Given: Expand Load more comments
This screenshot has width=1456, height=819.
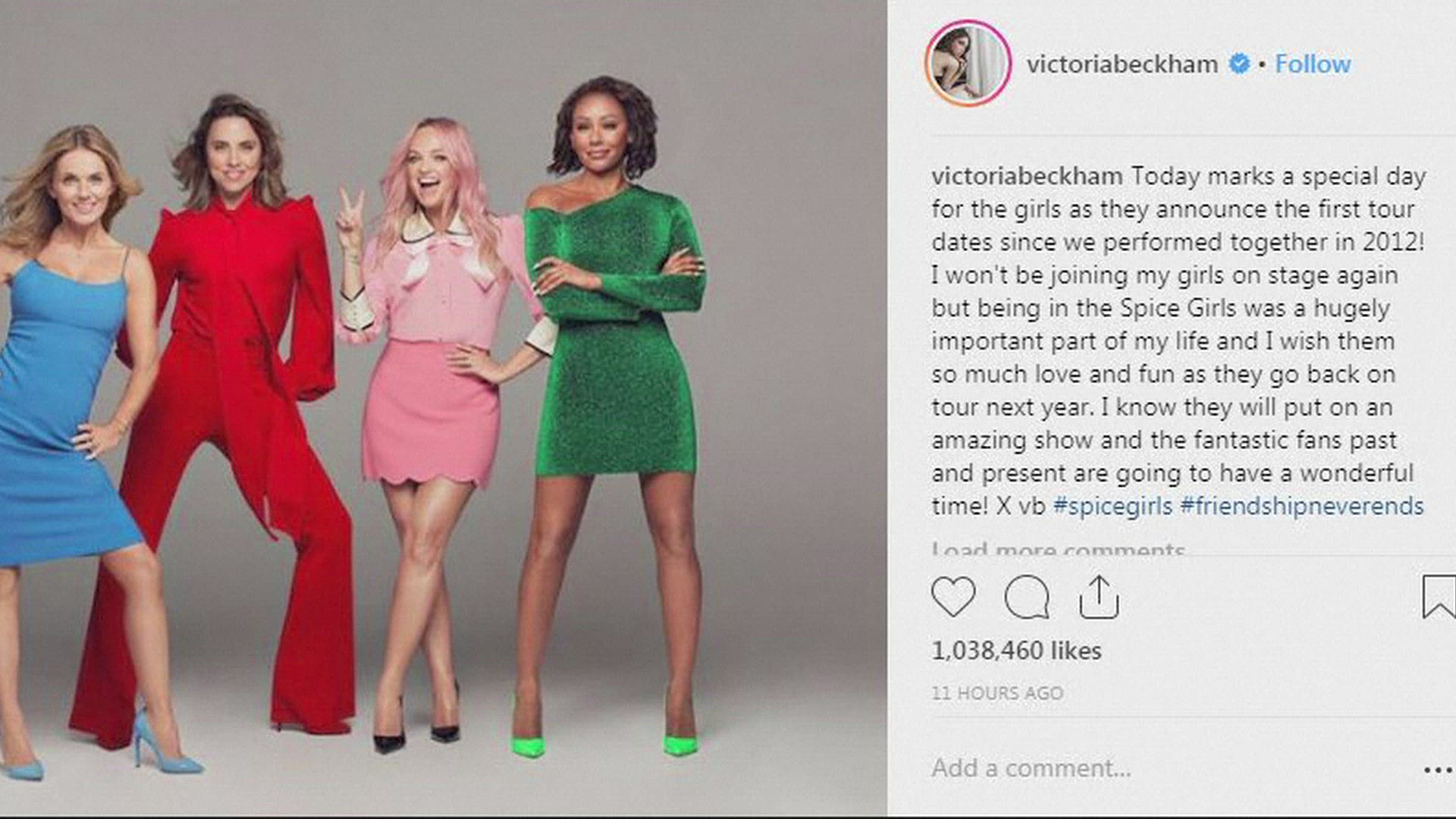Looking at the screenshot, I should (x=1058, y=548).
